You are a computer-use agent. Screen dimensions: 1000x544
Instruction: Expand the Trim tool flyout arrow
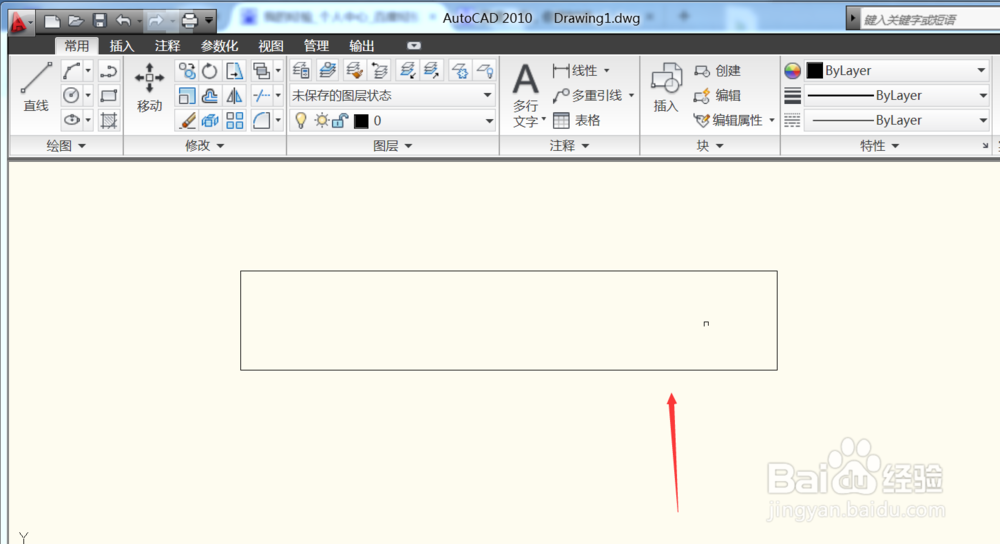coord(278,96)
